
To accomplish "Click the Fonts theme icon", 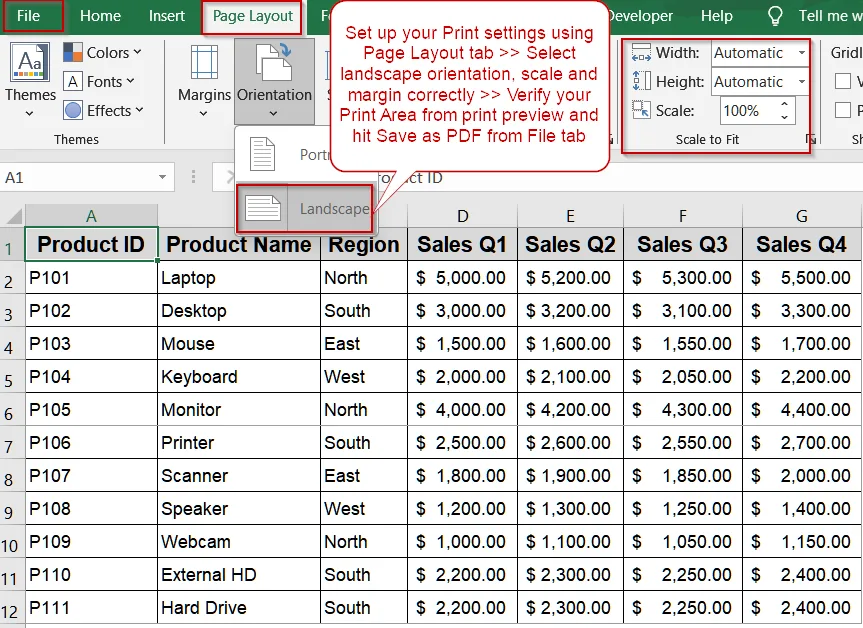I will pos(73,81).
